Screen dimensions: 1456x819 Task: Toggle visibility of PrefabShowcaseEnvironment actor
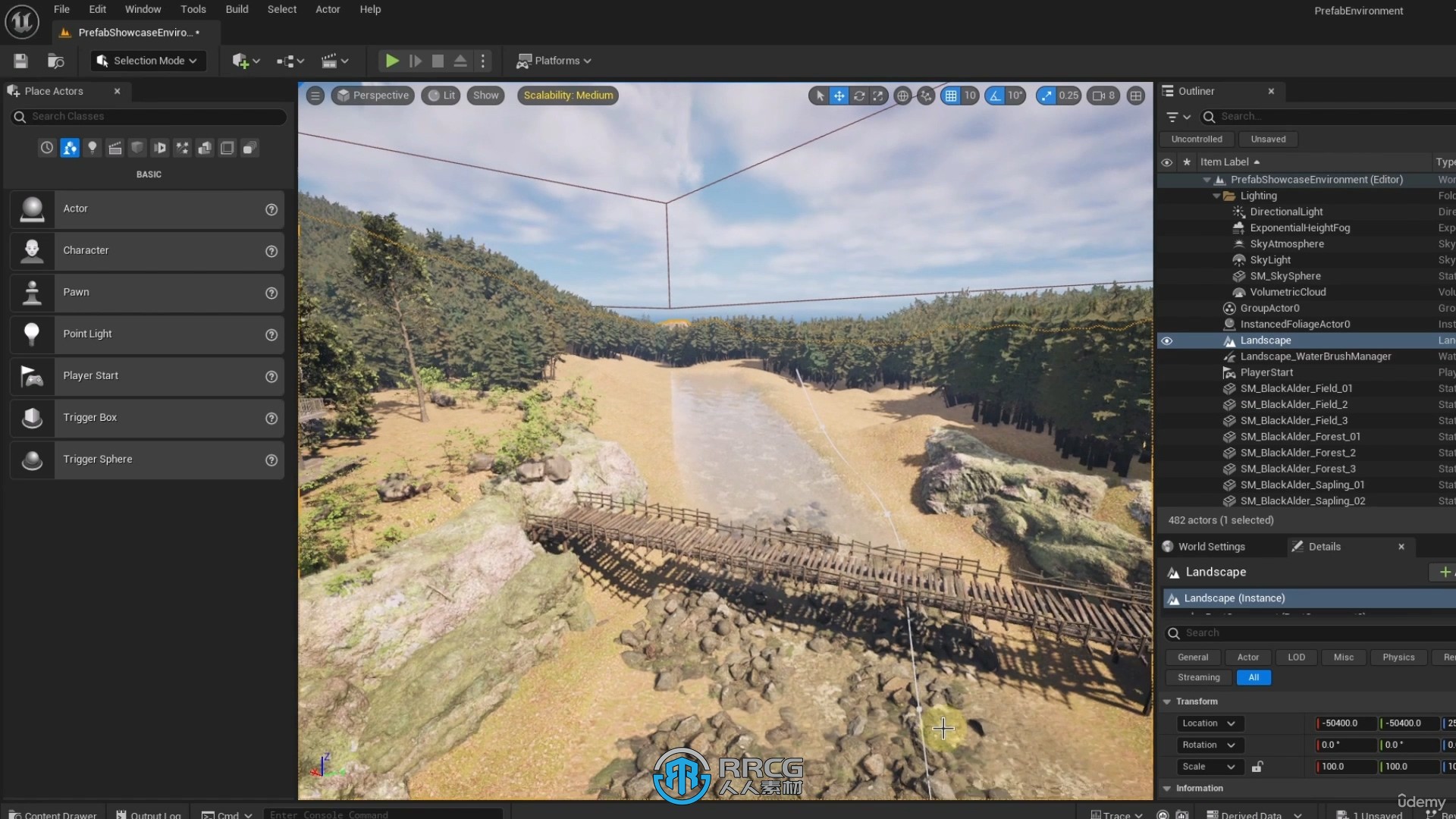(1167, 179)
